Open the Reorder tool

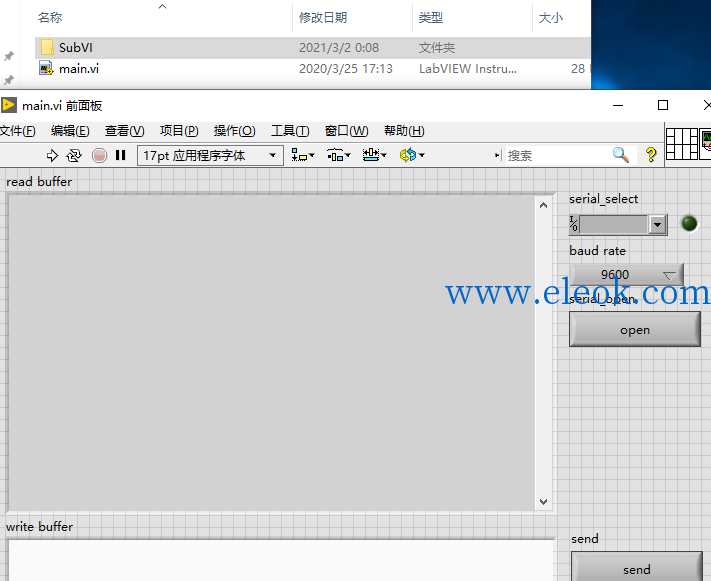412,155
